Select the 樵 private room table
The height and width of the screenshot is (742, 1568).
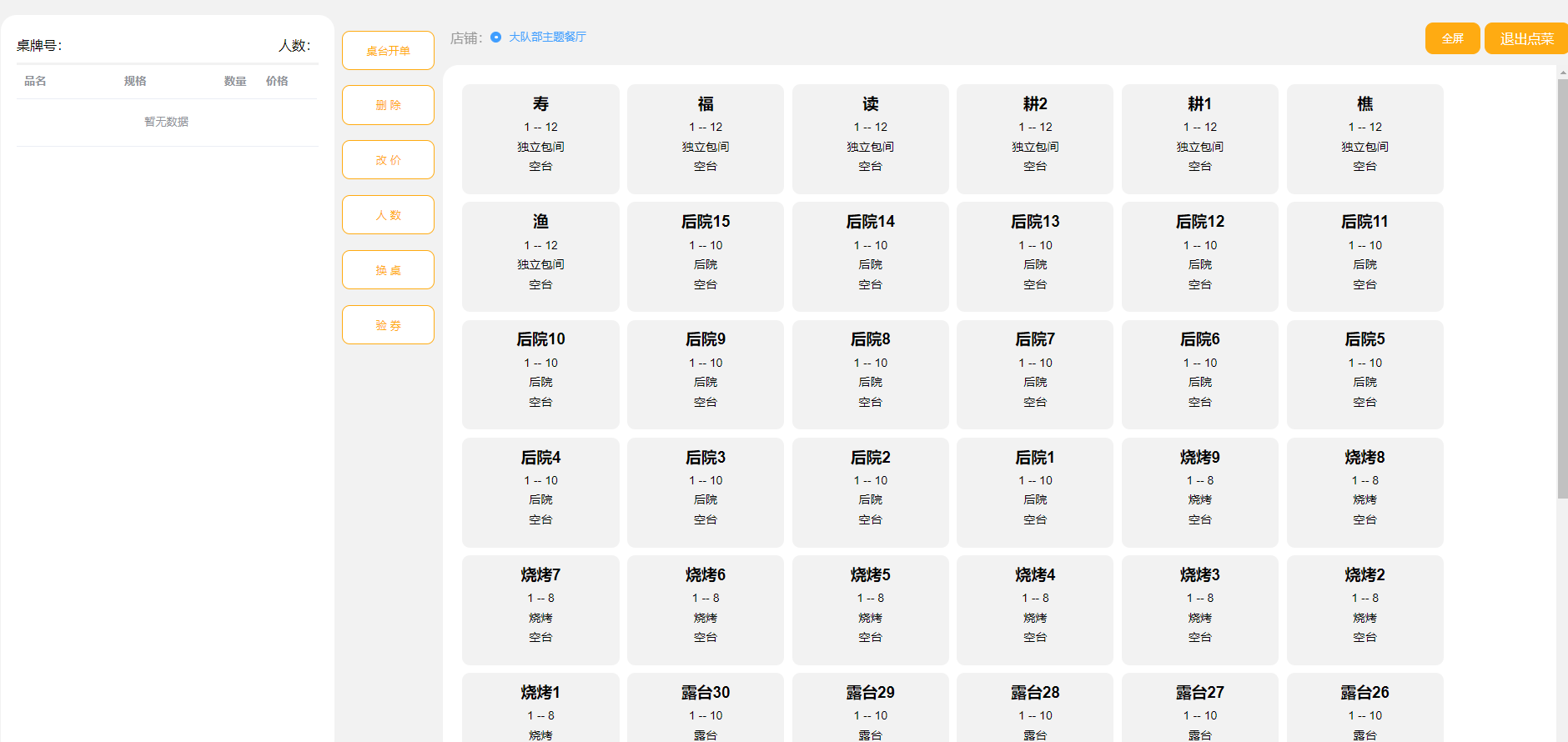1364,138
